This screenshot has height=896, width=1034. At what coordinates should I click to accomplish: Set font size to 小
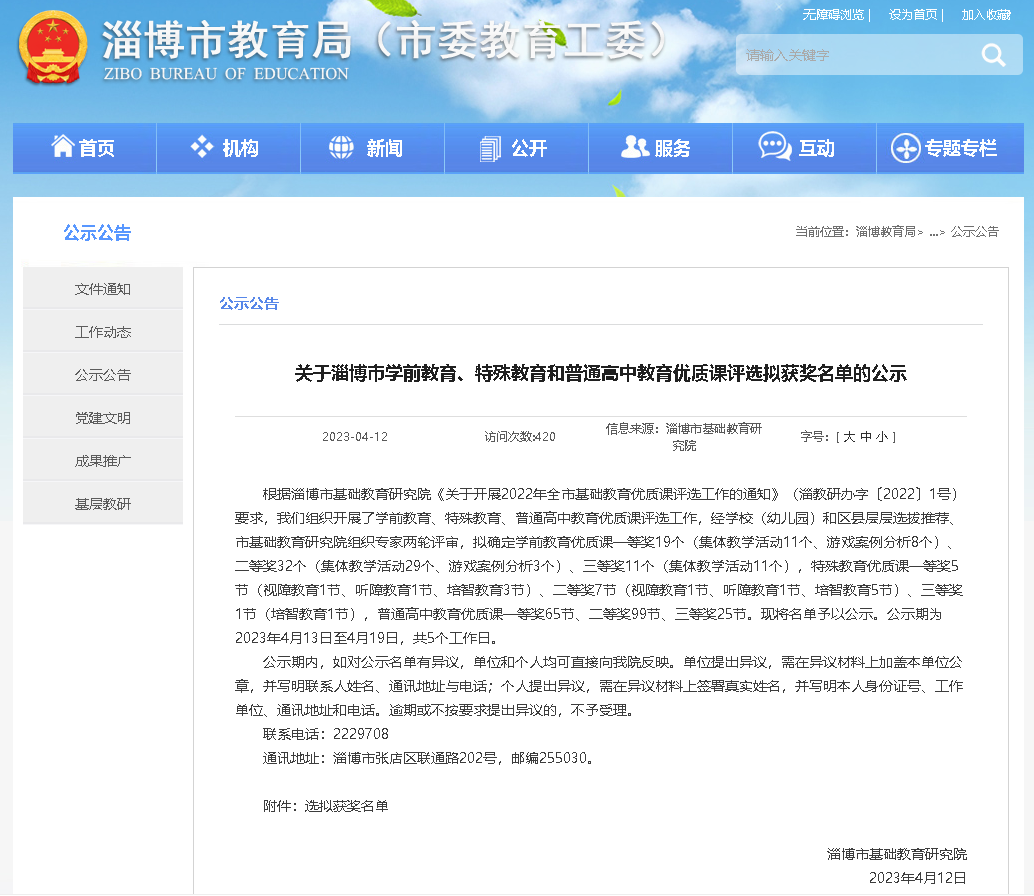882,436
